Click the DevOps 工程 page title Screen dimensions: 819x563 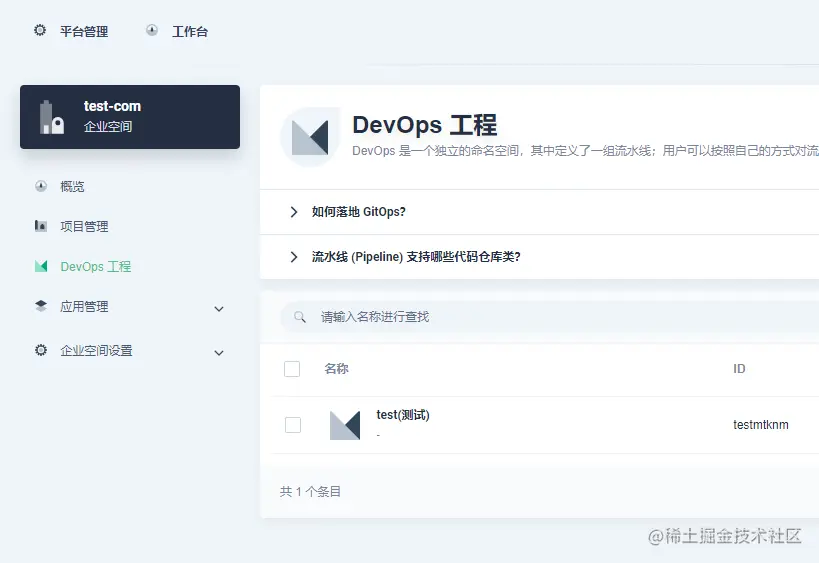(x=425, y=125)
